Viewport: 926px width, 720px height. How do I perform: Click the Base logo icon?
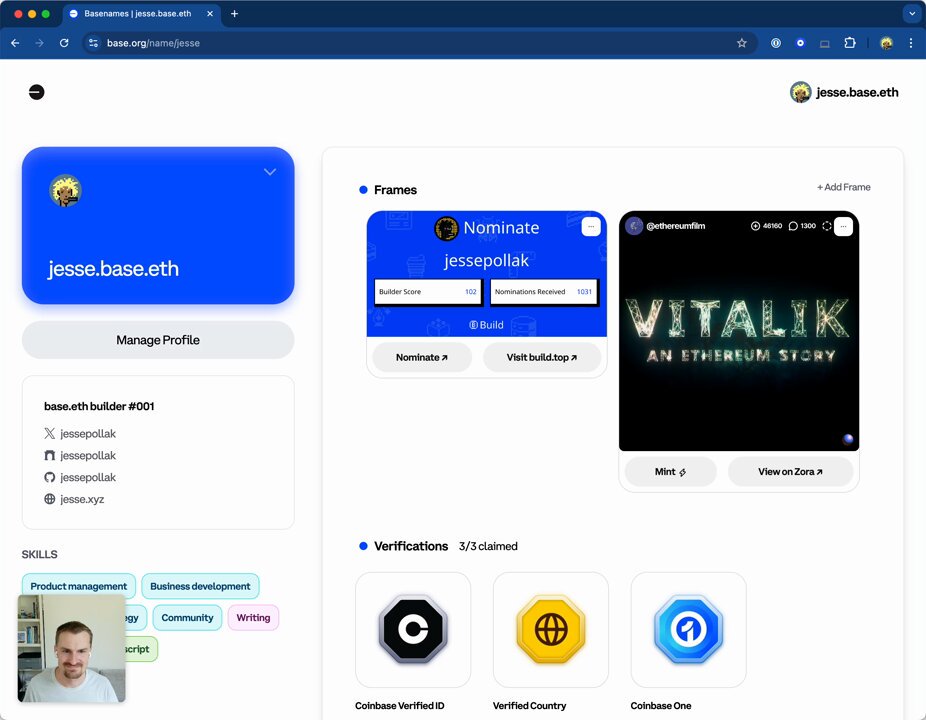[x=37, y=92]
